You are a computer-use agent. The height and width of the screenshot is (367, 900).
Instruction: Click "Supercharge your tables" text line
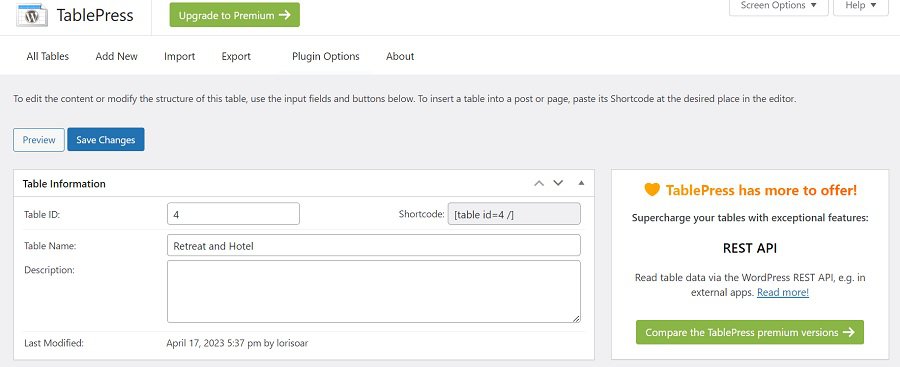click(750, 218)
